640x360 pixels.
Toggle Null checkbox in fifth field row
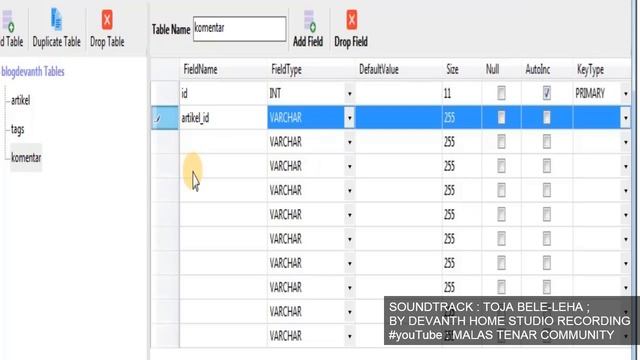501,191
